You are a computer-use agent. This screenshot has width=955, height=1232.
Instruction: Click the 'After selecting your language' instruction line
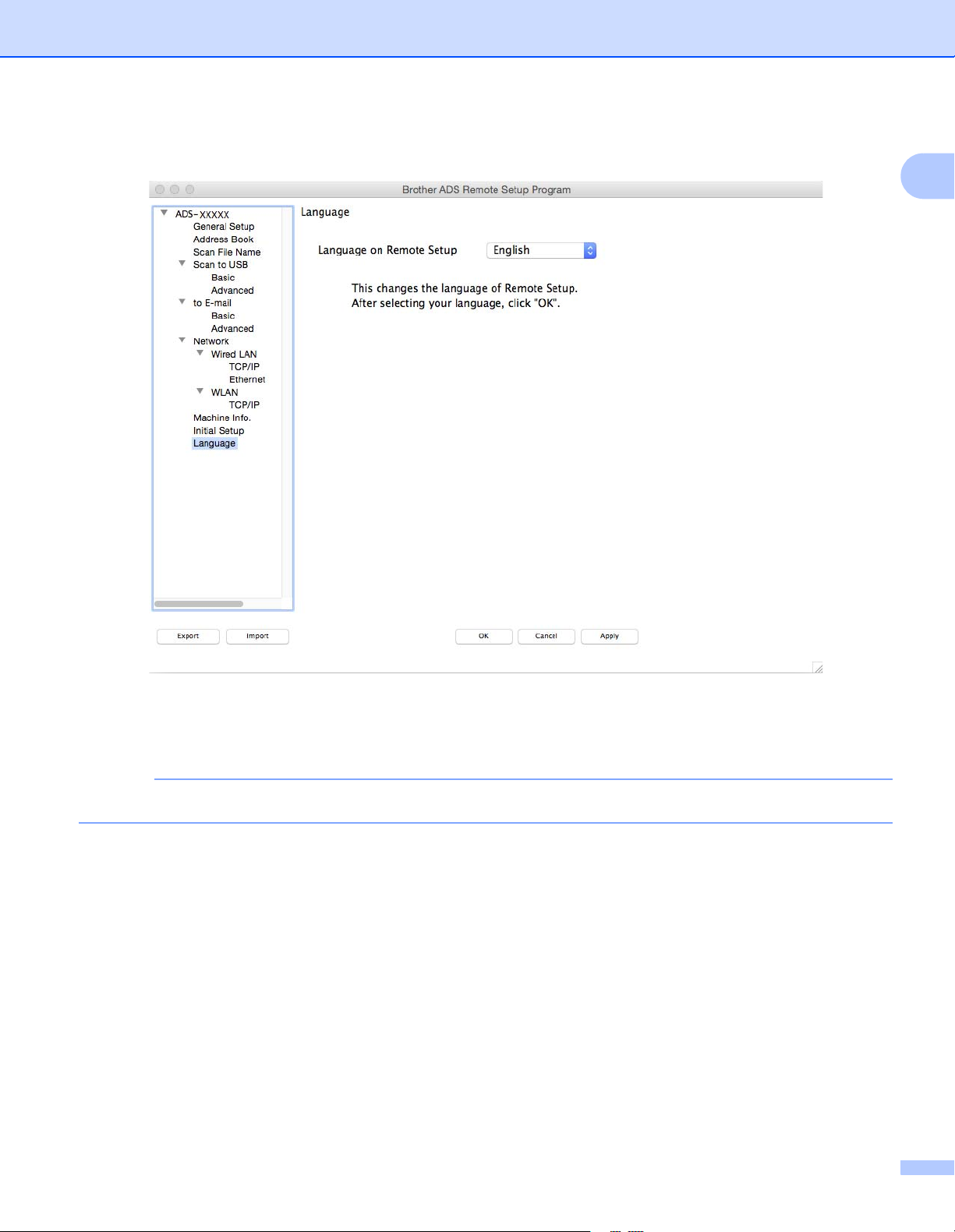tap(456, 303)
